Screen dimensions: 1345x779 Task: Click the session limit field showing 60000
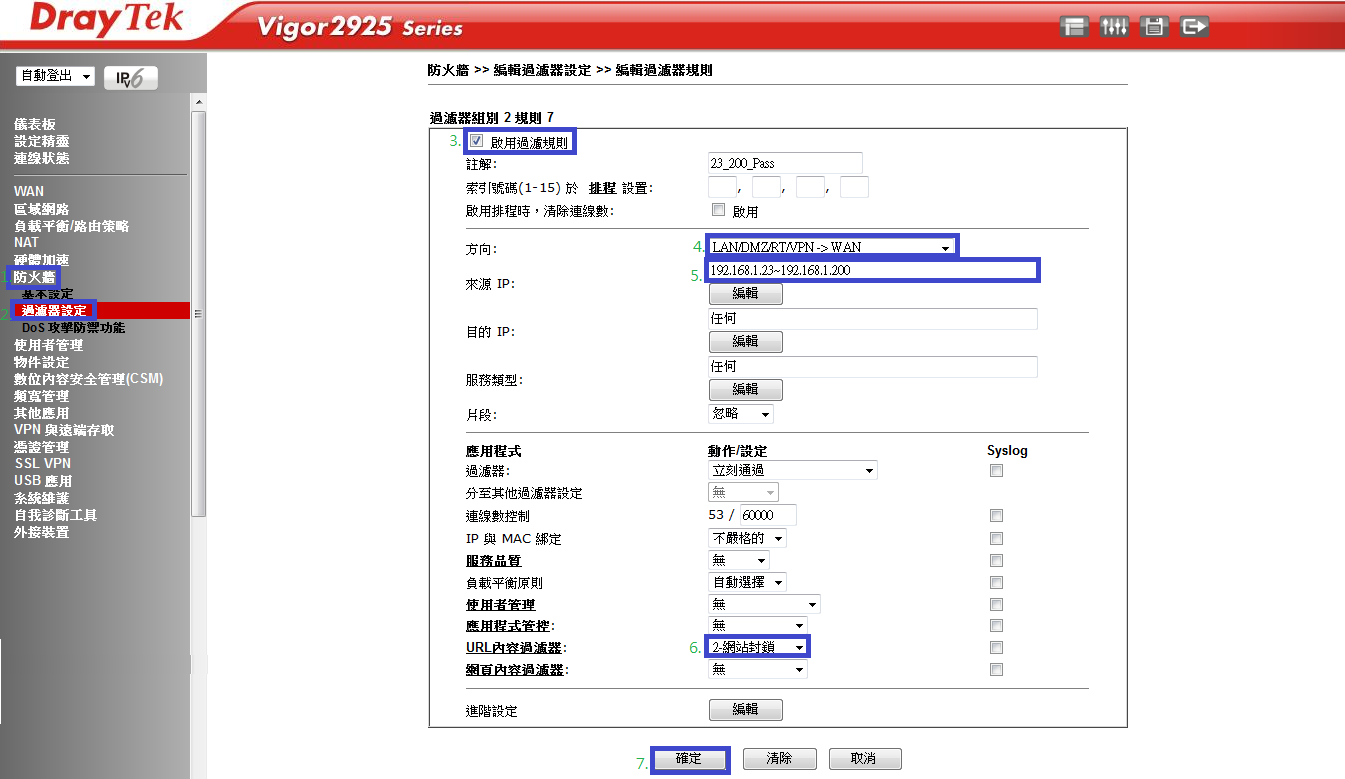point(768,515)
